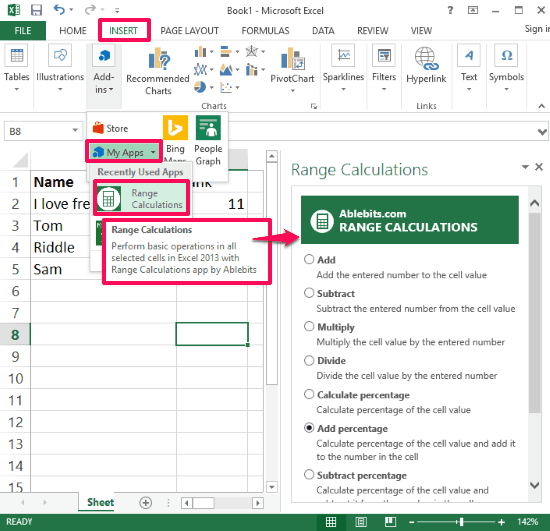Switch to the DATA tab
Viewport: 550px width, 531px height.
(323, 31)
